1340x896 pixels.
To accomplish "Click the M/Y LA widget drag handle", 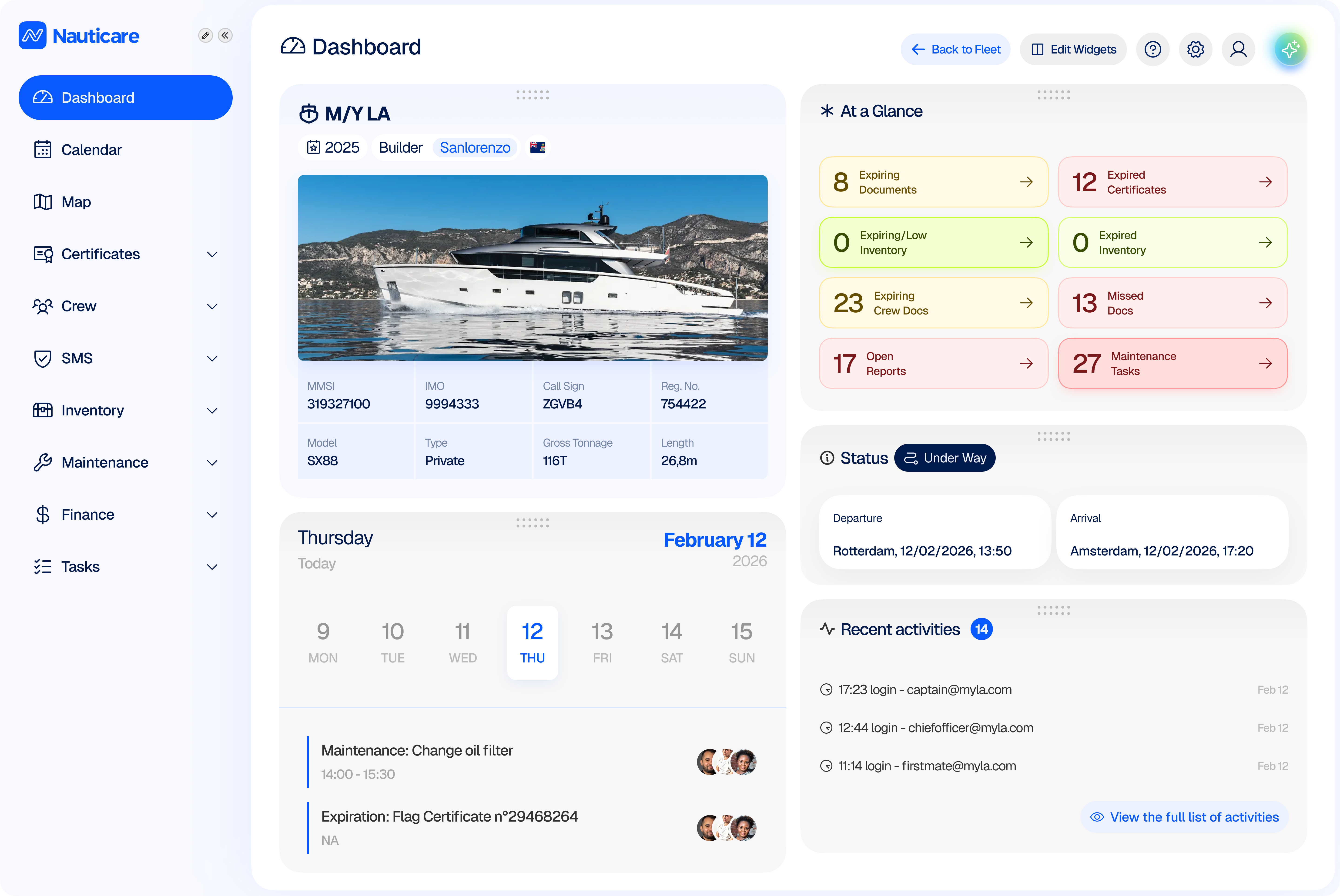I will pos(532,95).
